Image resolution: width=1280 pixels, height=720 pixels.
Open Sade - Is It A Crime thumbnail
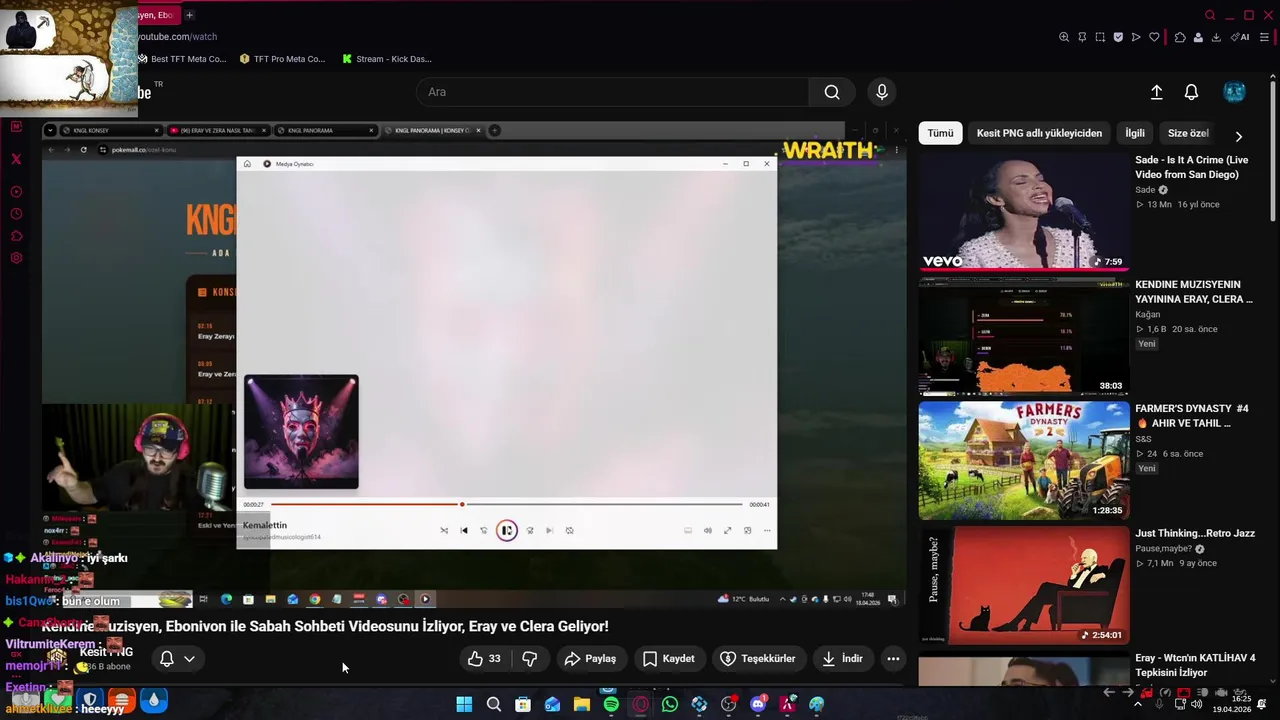pyautogui.click(x=1024, y=211)
